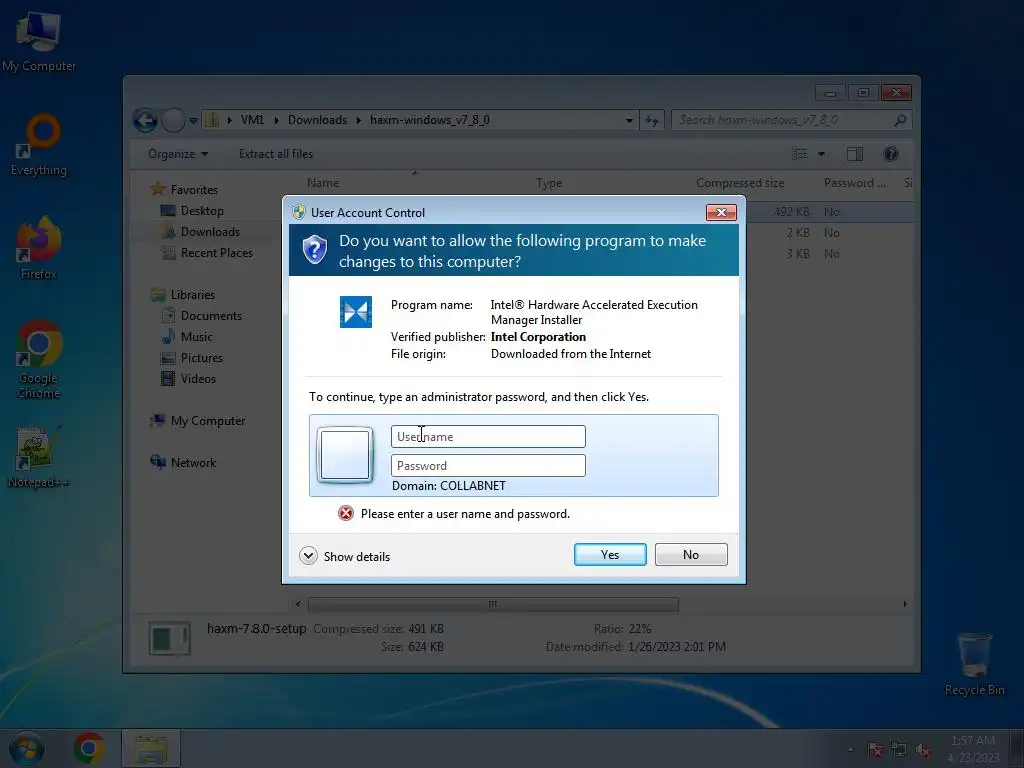Screen dimensions: 1024x768
Task: Click the scrollbar right arrow in Explorer
Action: click(904, 604)
